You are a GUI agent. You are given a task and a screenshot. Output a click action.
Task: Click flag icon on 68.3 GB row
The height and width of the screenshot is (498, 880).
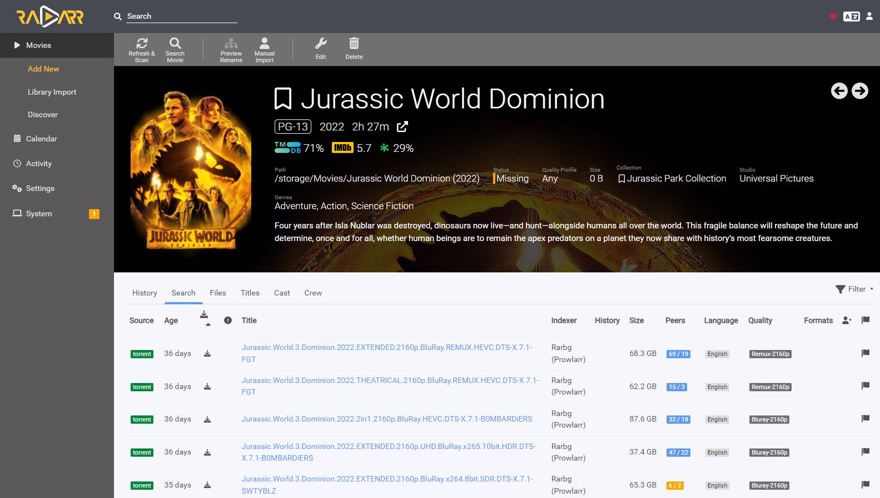865,353
